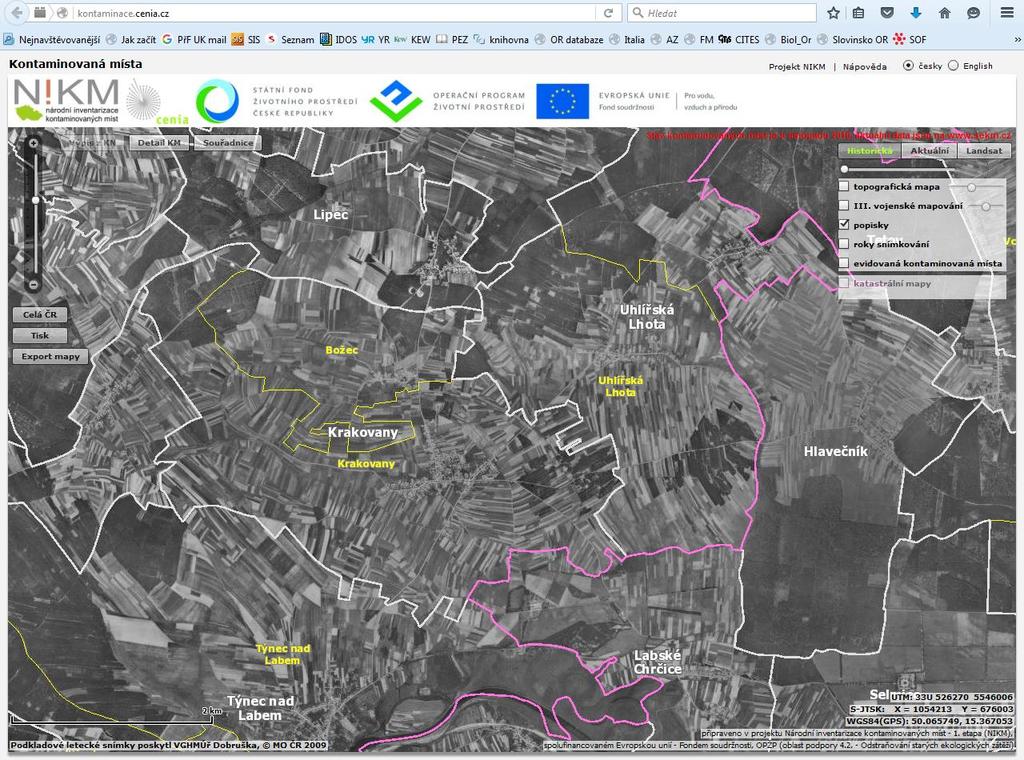Click the Souřadnice button
Image resolution: width=1024 pixels, height=760 pixels.
tap(228, 143)
